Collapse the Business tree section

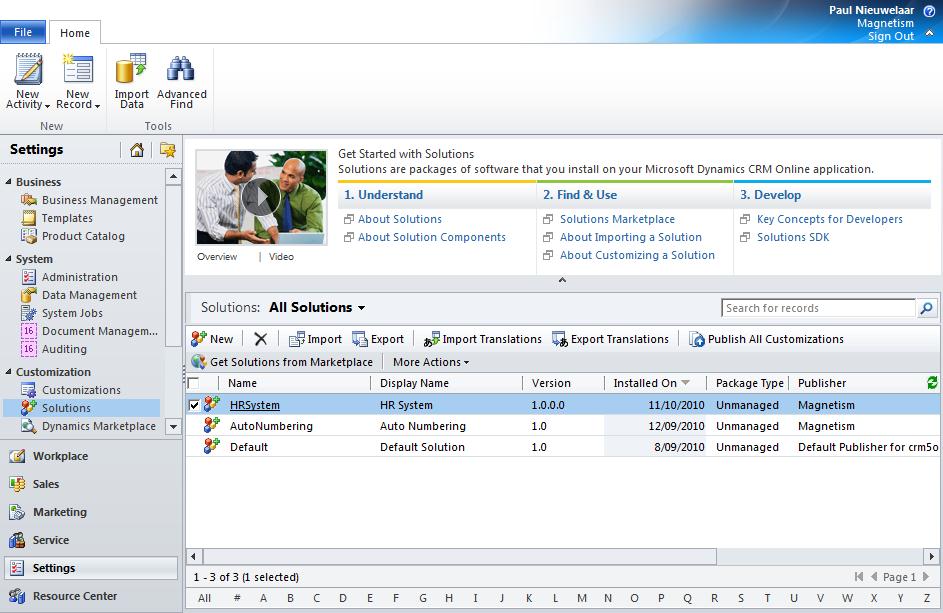pyautogui.click(x=8, y=181)
